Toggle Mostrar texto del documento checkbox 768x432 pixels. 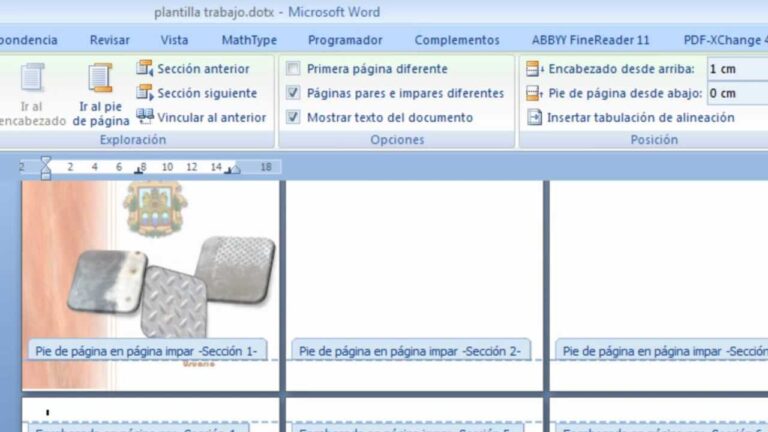pyautogui.click(x=293, y=117)
